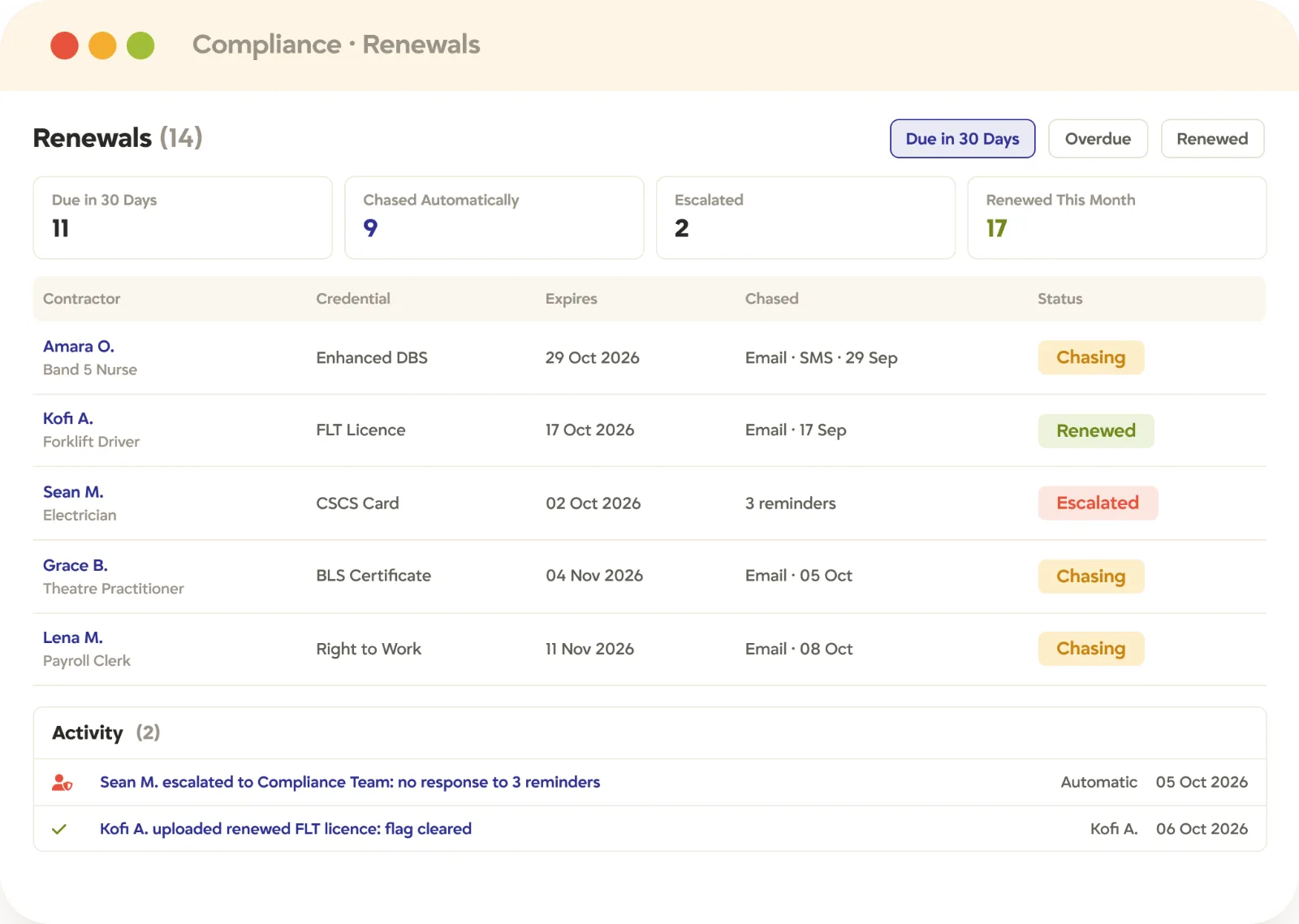This screenshot has height=924, width=1299.
Task: Click the 3 reminders chased cell
Action: point(791,503)
